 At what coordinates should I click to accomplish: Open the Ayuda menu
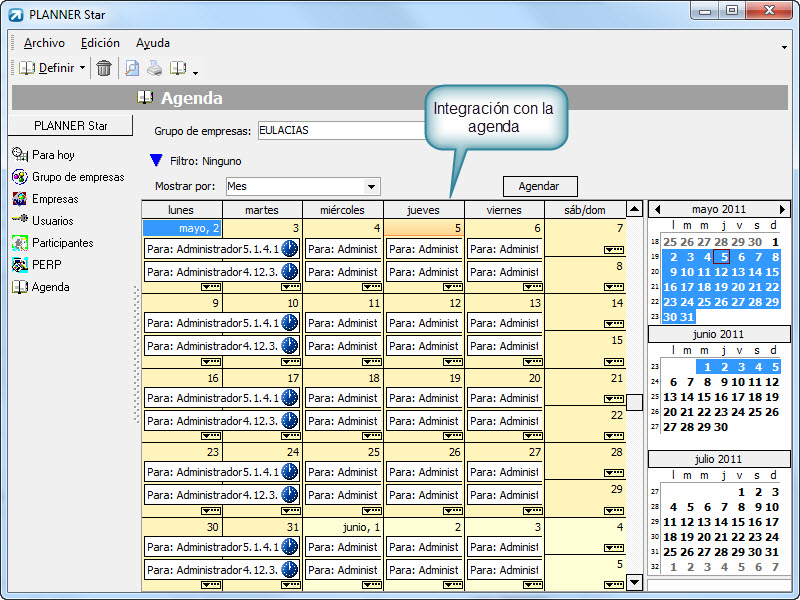click(153, 43)
